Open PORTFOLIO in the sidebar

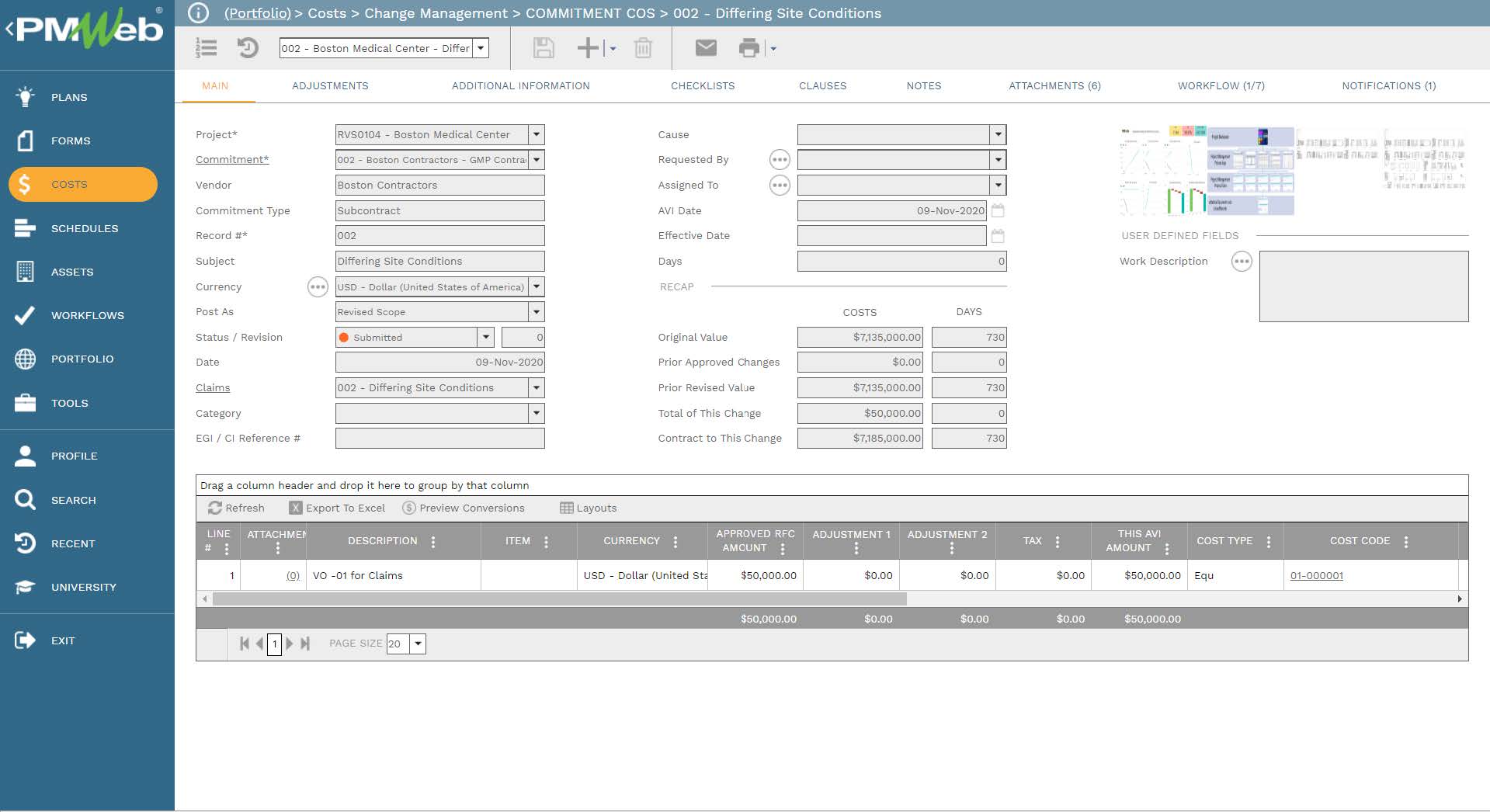coord(82,359)
